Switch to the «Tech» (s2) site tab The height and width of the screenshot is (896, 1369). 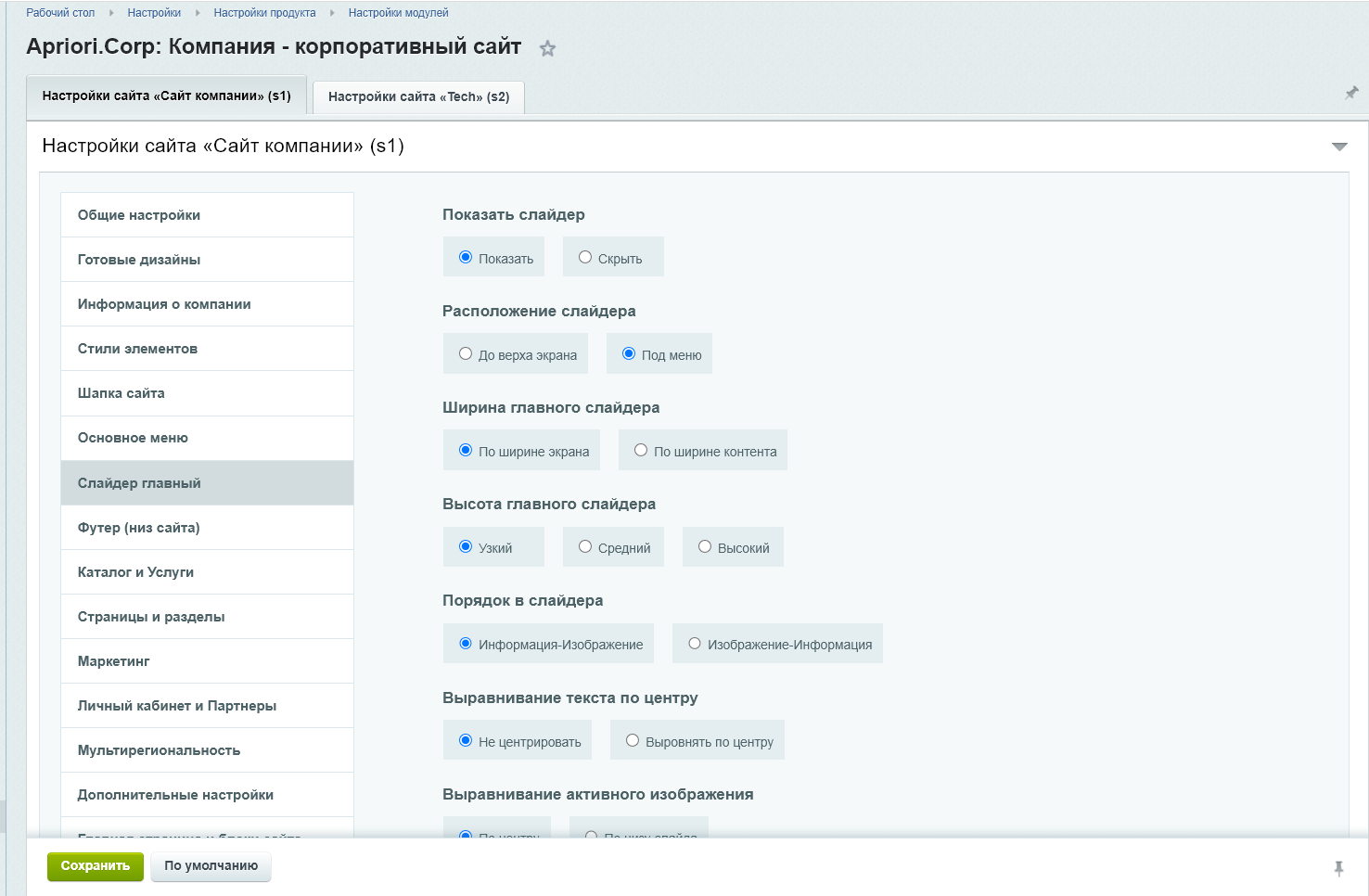pos(418,96)
